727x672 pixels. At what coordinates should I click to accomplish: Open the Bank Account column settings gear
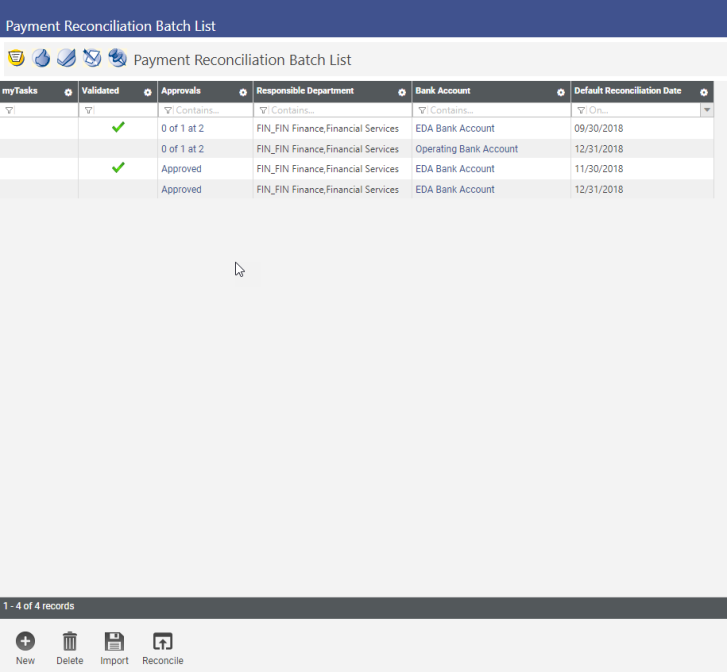tap(561, 92)
